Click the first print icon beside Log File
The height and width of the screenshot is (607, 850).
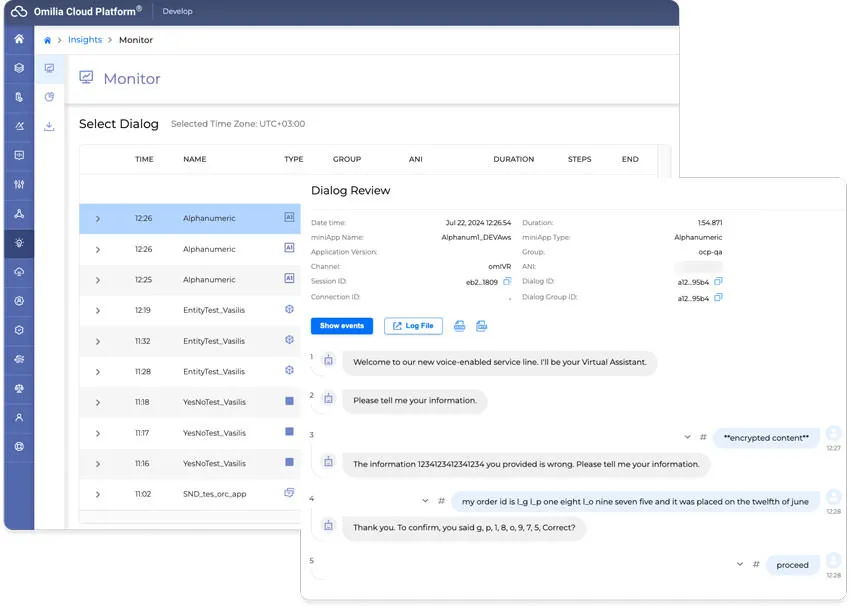(460, 326)
